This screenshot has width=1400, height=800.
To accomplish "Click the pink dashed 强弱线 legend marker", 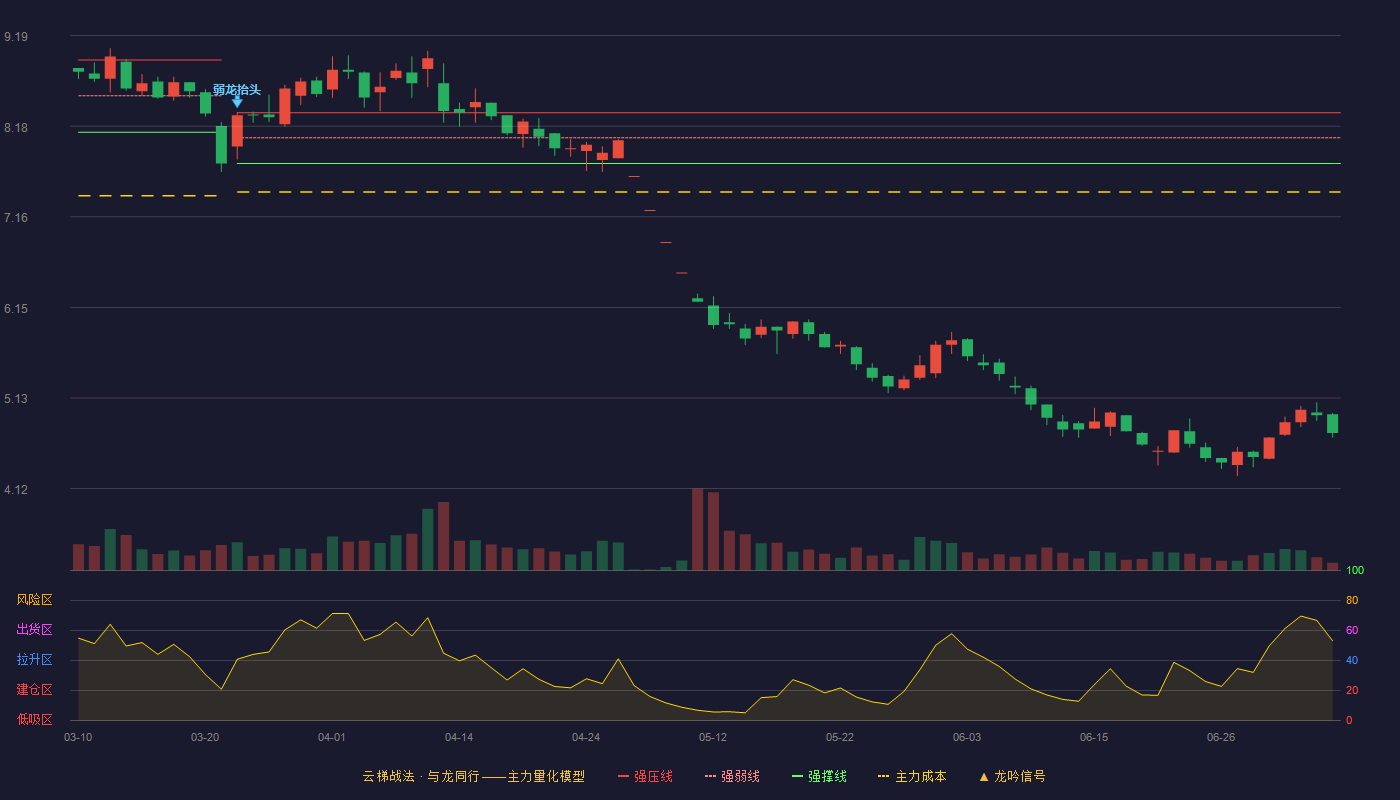I will 710,777.
